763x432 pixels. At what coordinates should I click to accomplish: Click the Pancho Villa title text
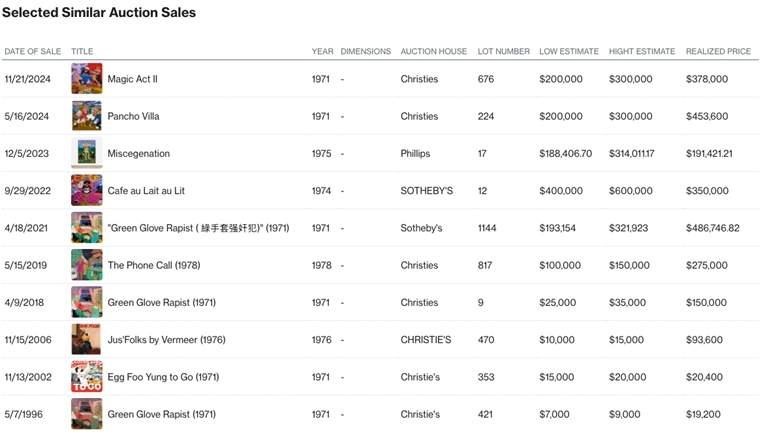click(x=133, y=116)
